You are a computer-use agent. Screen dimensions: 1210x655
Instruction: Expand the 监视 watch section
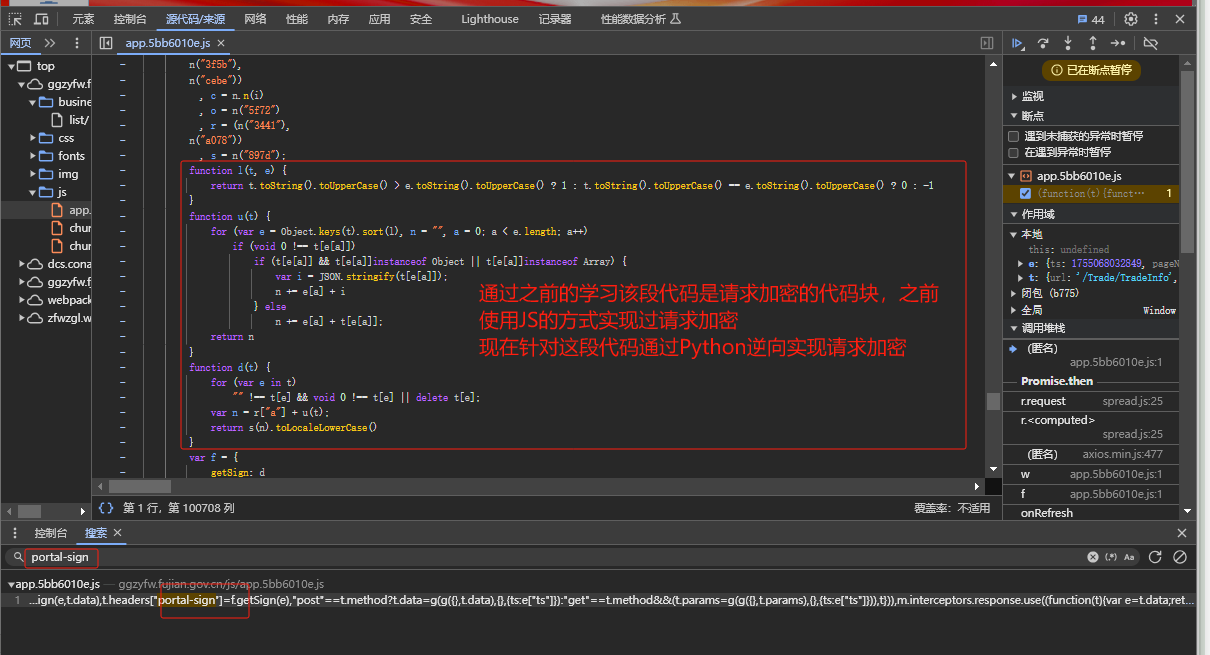click(x=1014, y=96)
